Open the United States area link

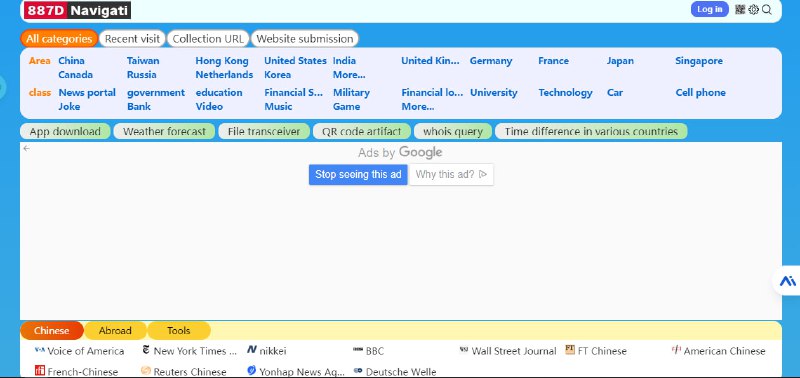[295, 61]
